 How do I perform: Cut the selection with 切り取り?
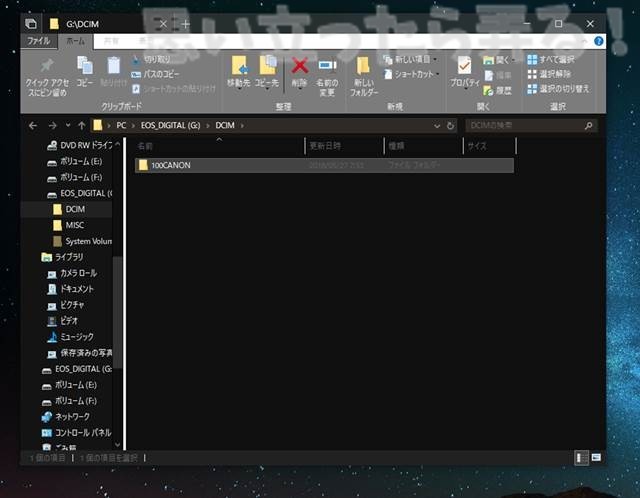(151, 59)
